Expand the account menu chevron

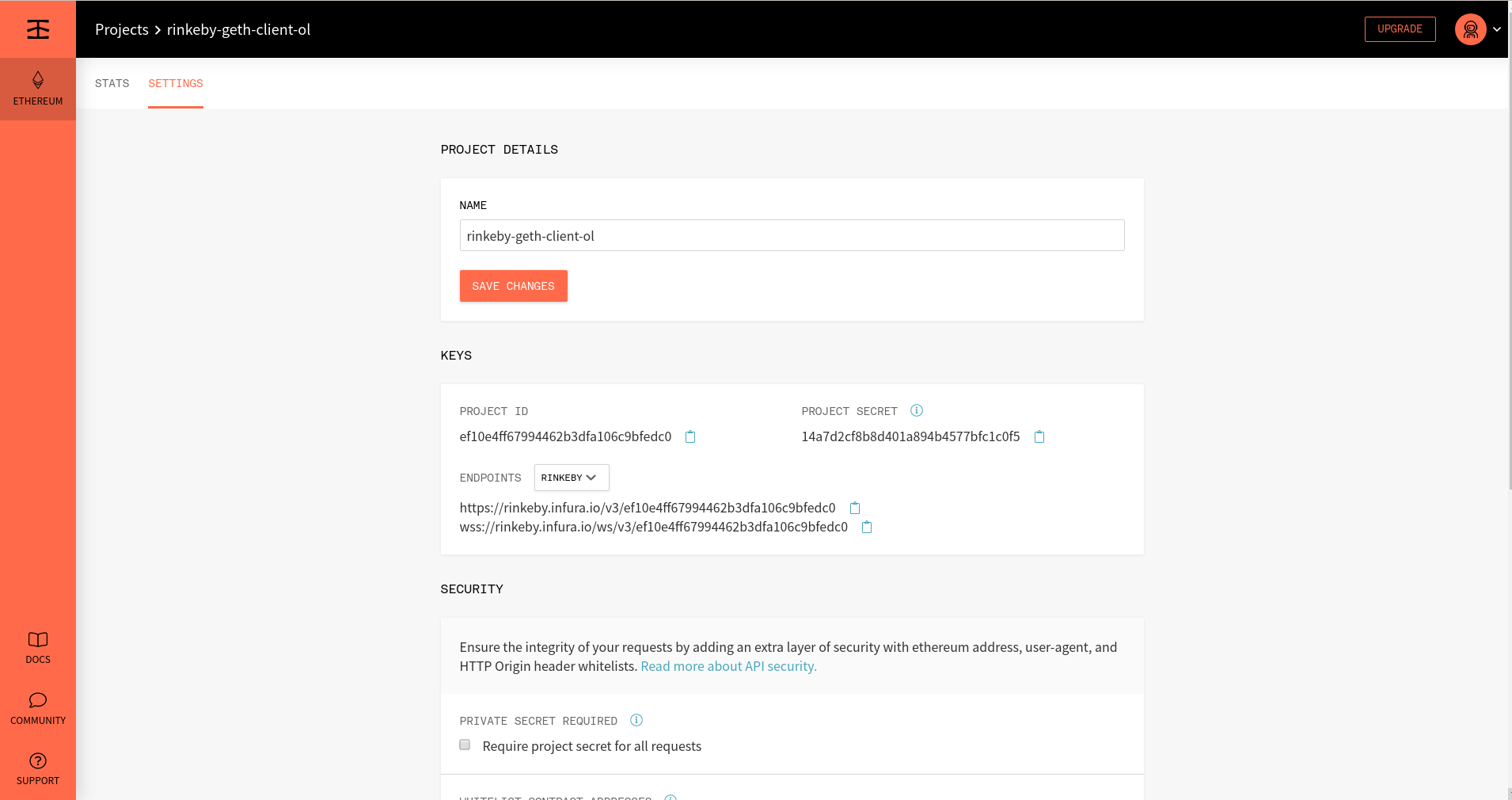1497,29
